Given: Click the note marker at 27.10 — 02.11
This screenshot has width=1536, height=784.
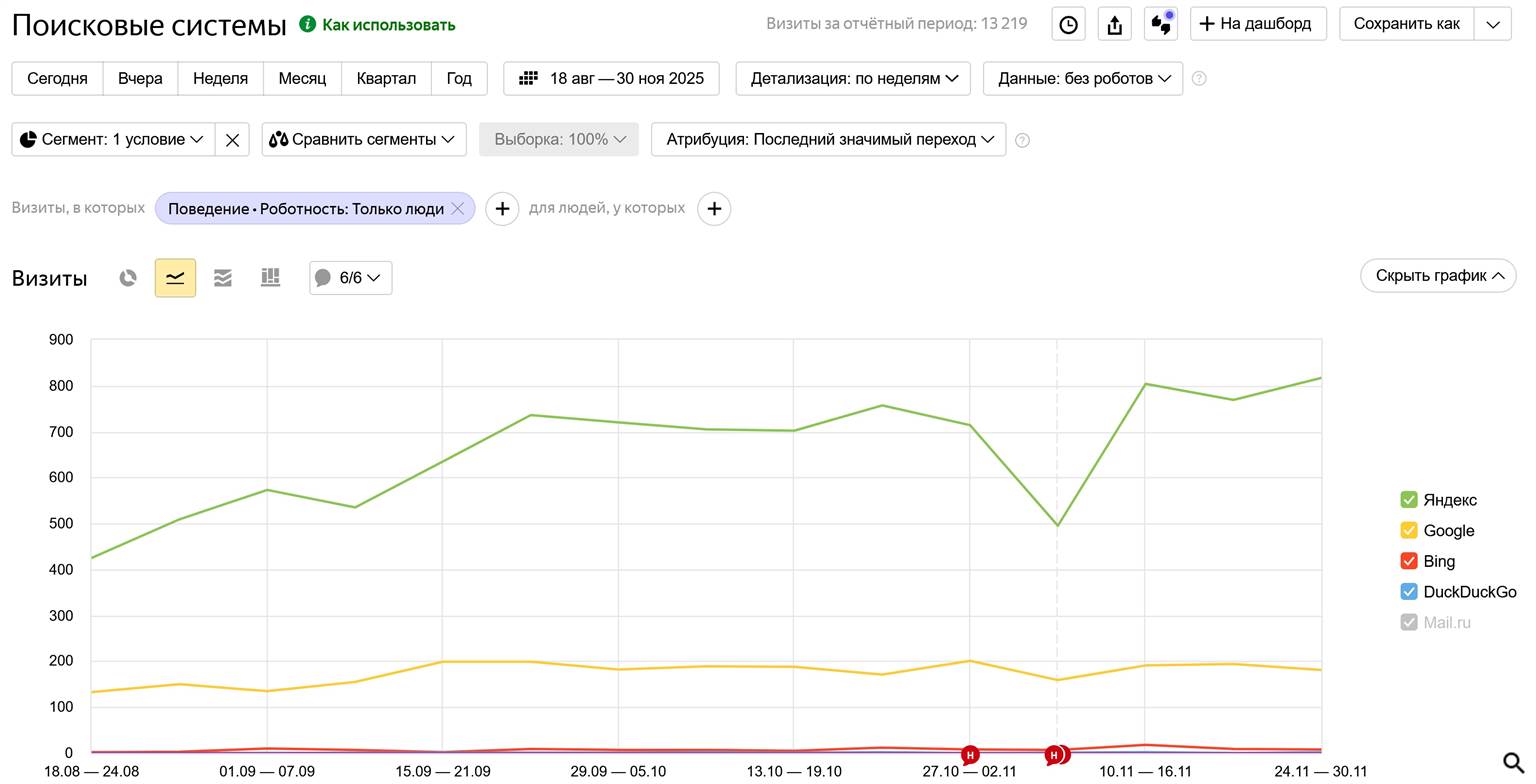Looking at the screenshot, I should [x=969, y=755].
